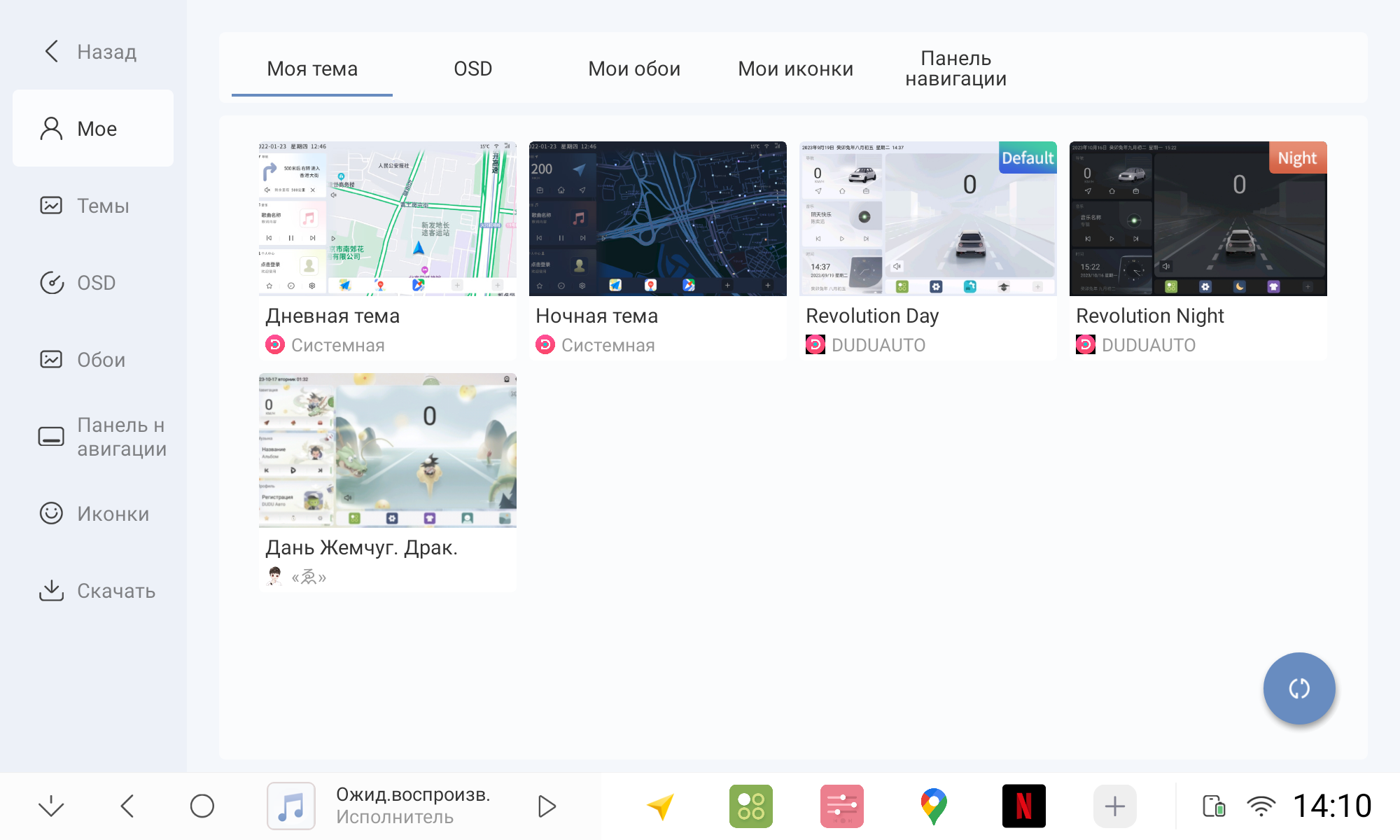The image size is (1400, 840).
Task: Click the navigation bar panel icon in sidebar
Action: tap(51, 436)
